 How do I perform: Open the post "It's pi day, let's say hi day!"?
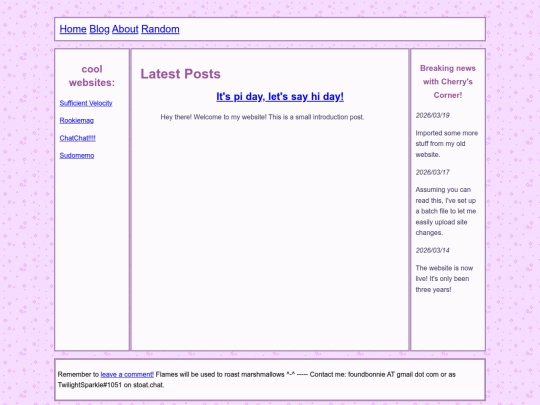[x=280, y=96]
